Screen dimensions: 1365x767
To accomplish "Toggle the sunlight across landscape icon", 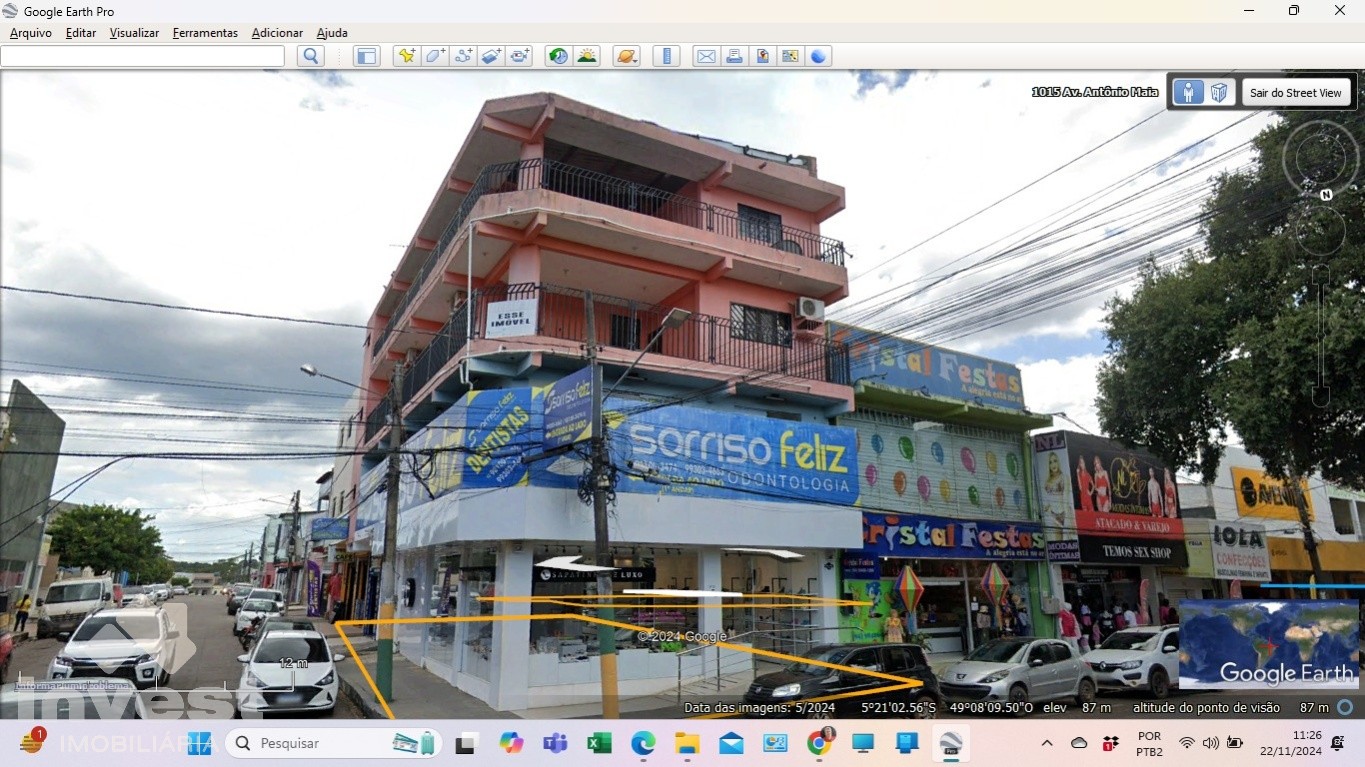I will click(587, 56).
